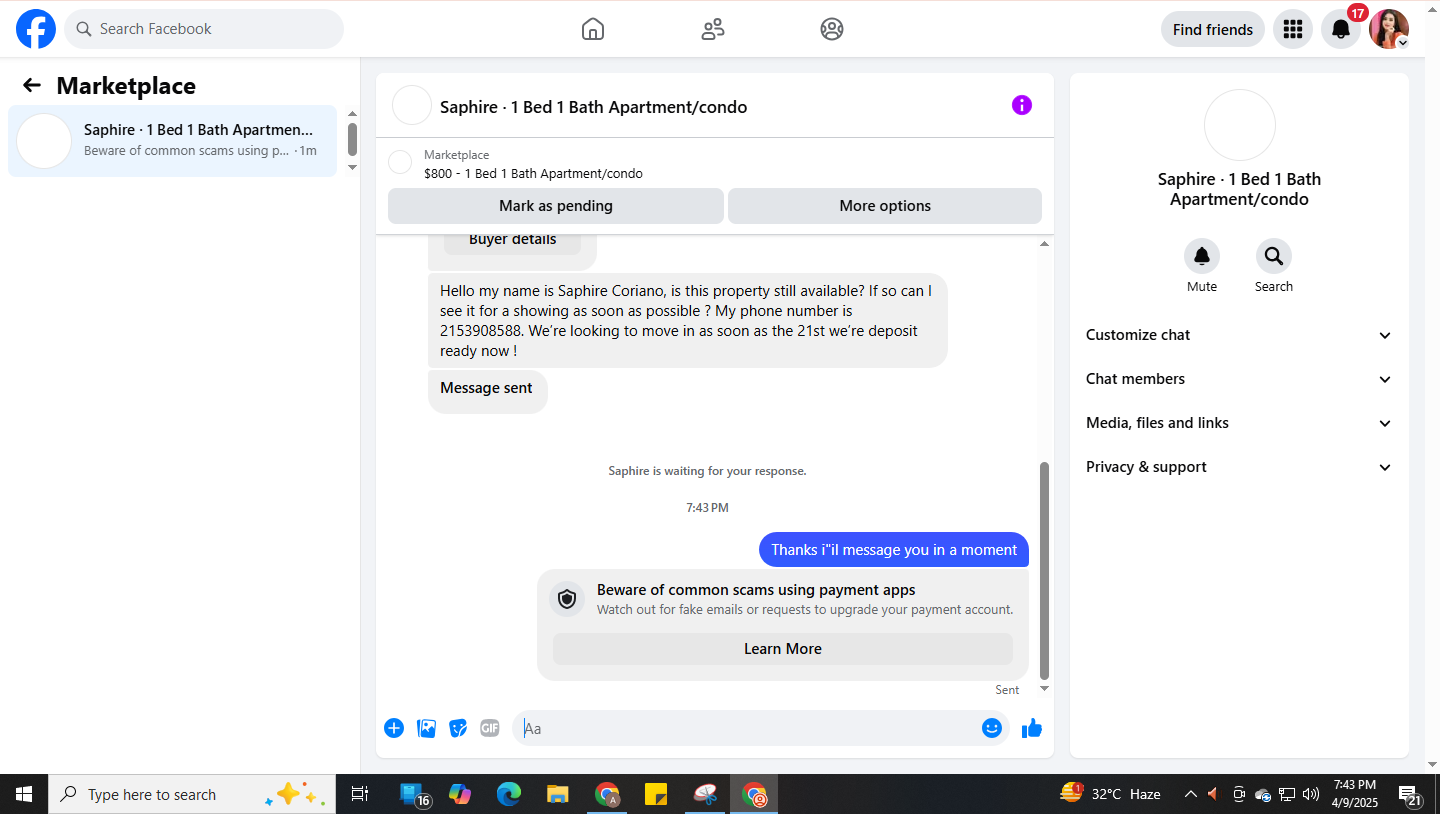This screenshot has width=1440, height=814.
Task: Open Windows notification center icon
Action: pyautogui.click(x=1411, y=794)
